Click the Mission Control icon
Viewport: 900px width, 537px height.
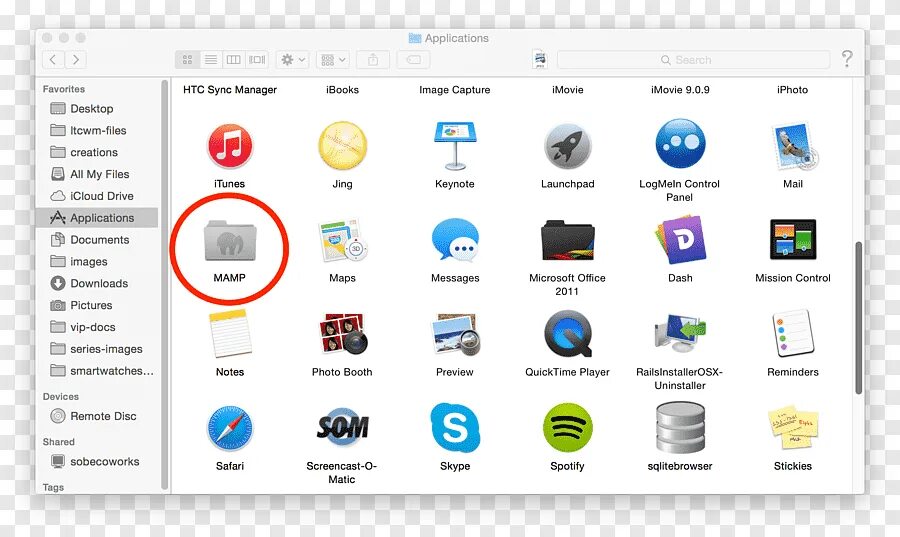(793, 240)
